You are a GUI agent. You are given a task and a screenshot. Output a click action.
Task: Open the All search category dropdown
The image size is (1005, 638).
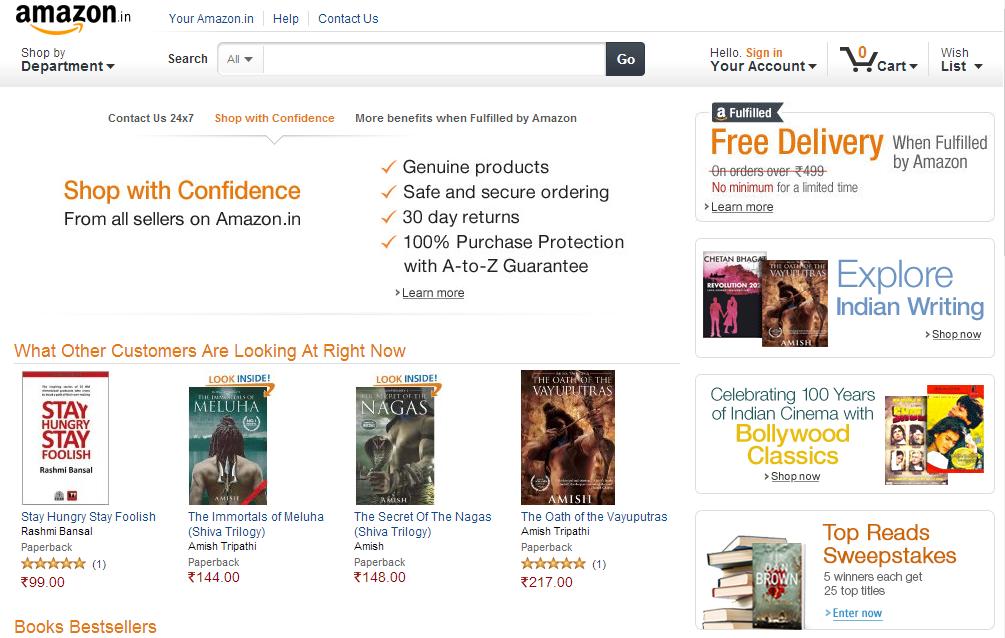pyautogui.click(x=240, y=59)
